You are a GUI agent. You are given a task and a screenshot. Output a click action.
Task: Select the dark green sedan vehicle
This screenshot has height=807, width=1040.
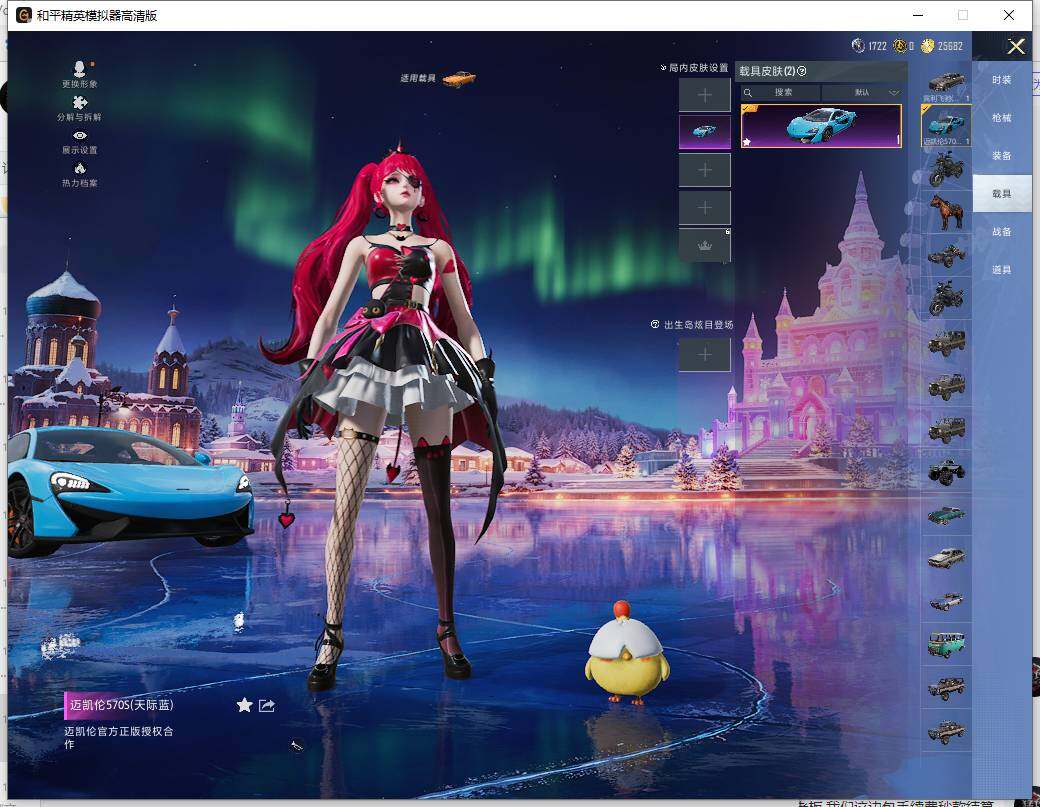[946, 515]
